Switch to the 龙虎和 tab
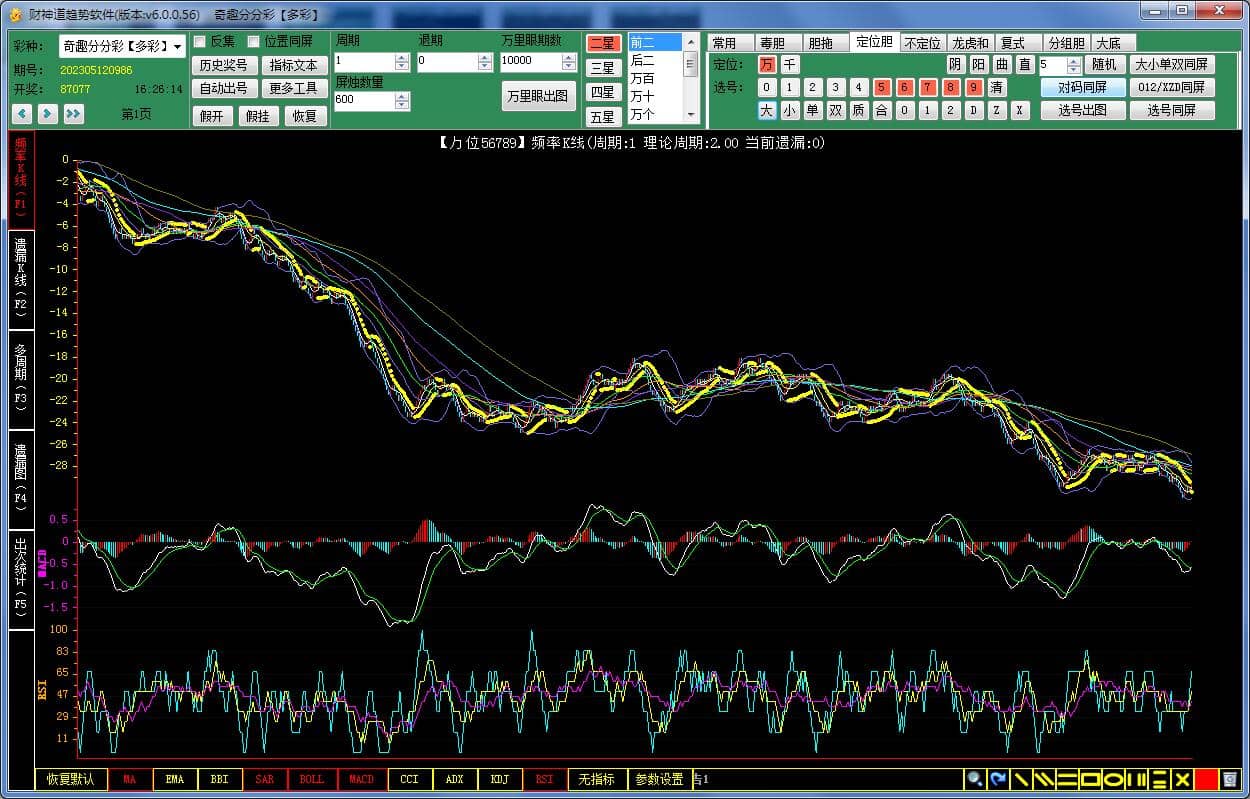 pos(970,43)
